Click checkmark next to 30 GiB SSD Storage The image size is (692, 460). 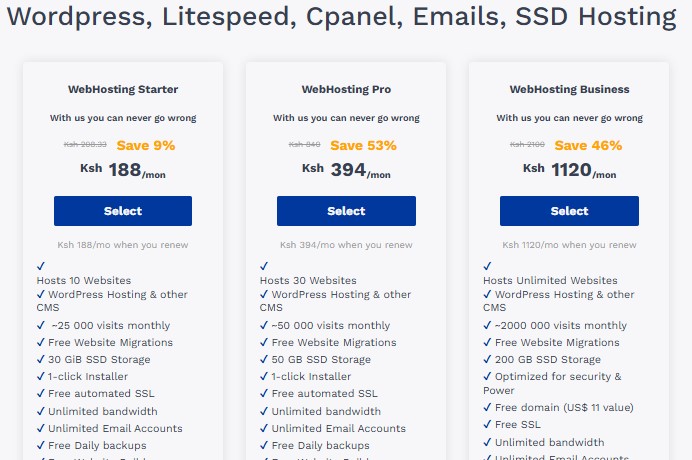click(40, 359)
